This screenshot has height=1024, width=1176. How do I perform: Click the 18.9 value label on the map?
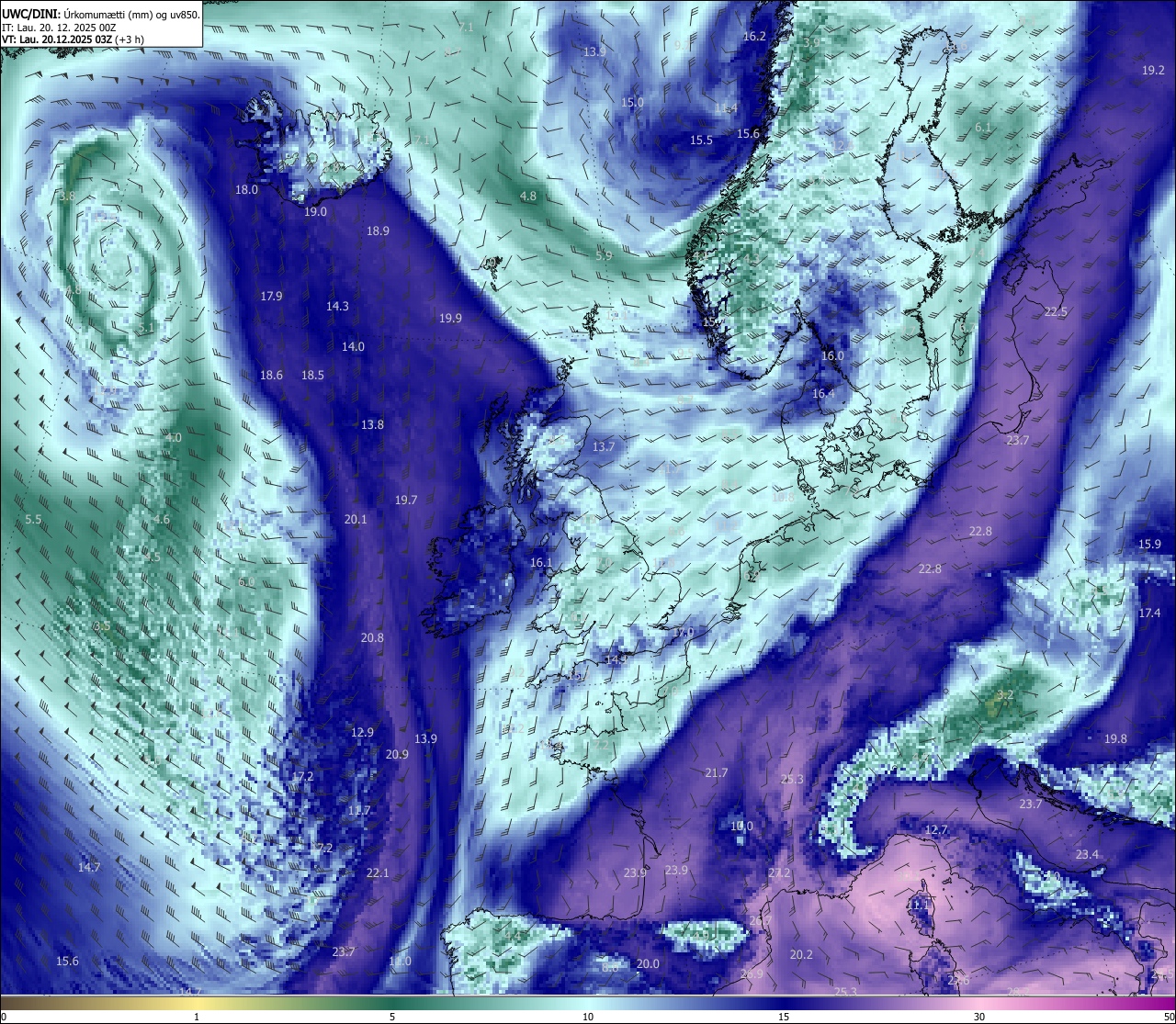pos(378,231)
